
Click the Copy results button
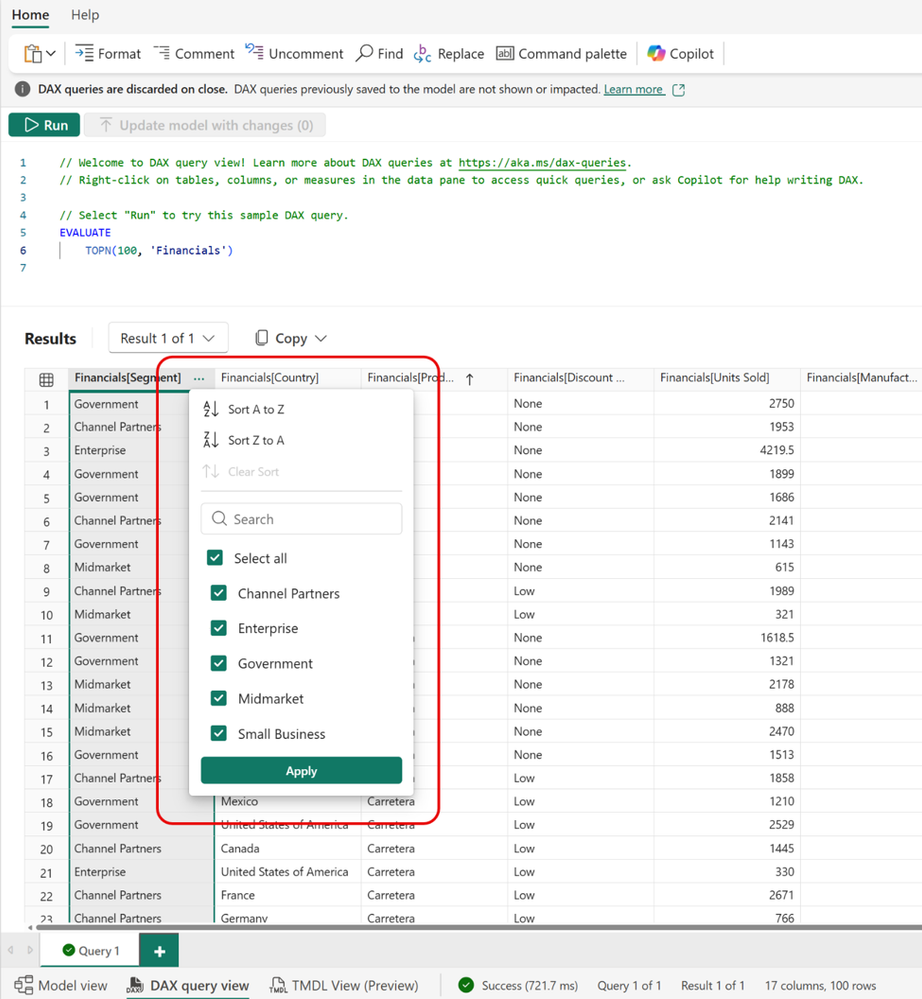click(x=281, y=338)
